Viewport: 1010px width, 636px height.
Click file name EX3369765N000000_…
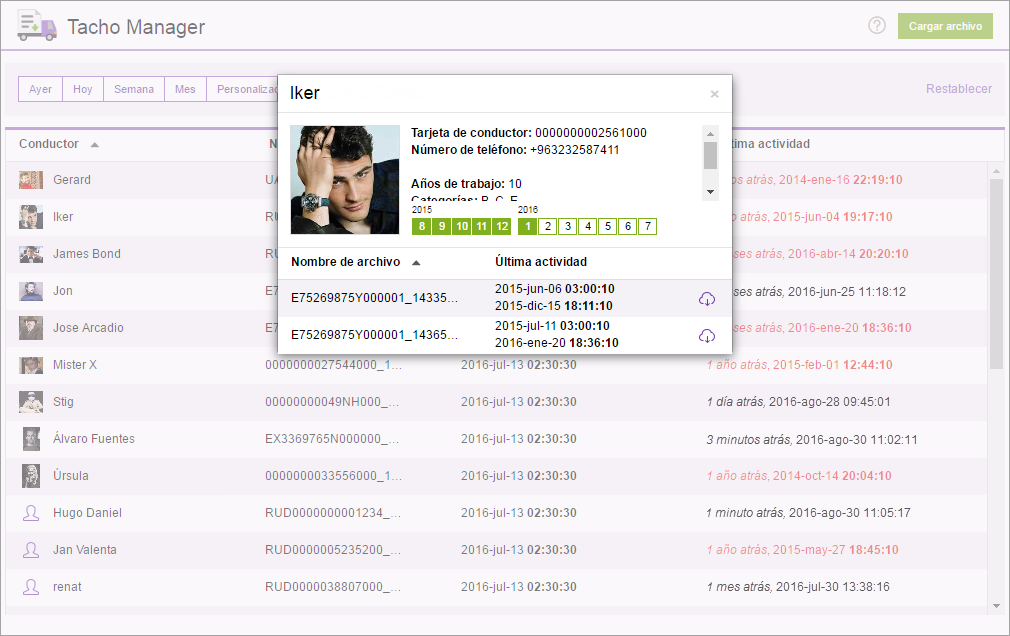(x=332, y=439)
